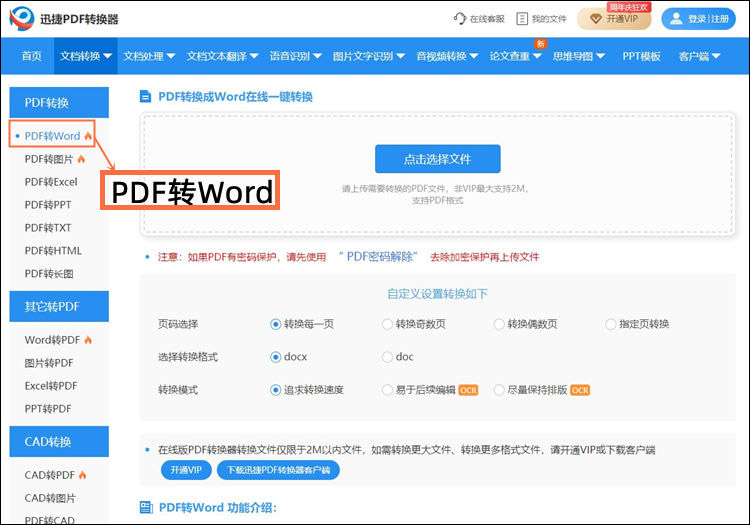Screen dimensions: 750x525
Task: Click the 周年庆狂欢 promotional badge
Action: pos(629,7)
